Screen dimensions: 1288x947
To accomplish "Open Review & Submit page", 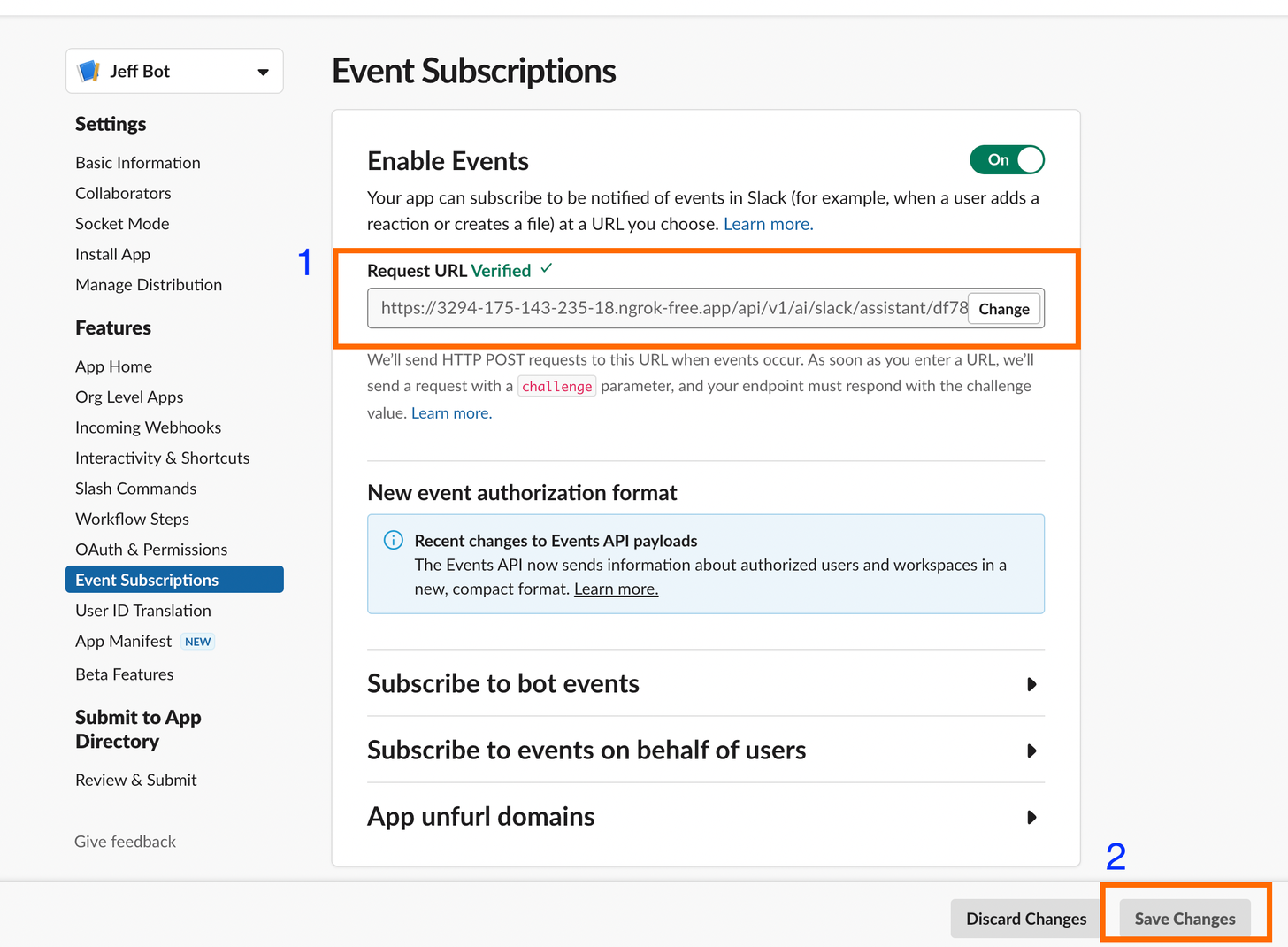I will 135,780.
